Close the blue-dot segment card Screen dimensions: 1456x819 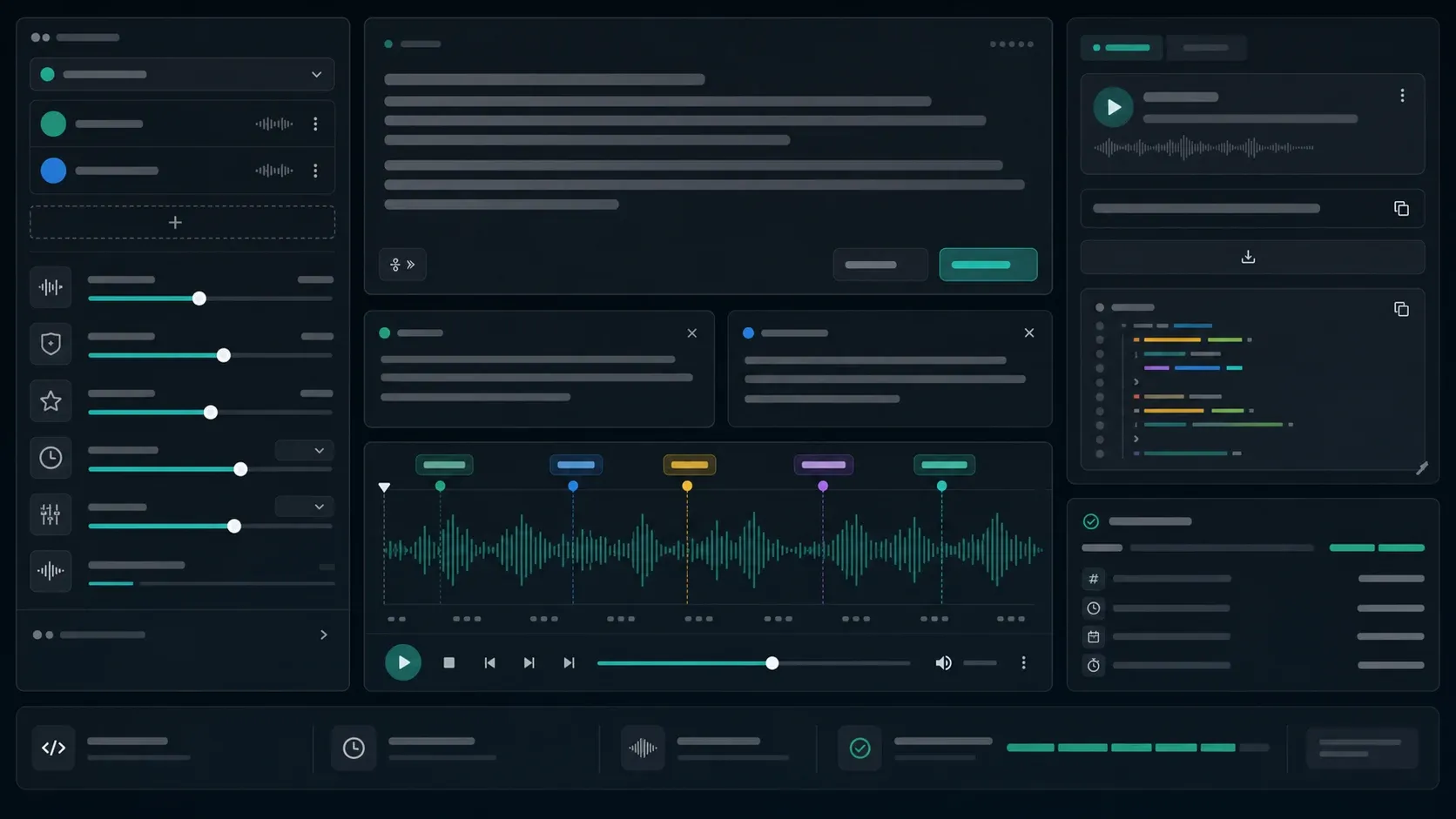point(1029,333)
